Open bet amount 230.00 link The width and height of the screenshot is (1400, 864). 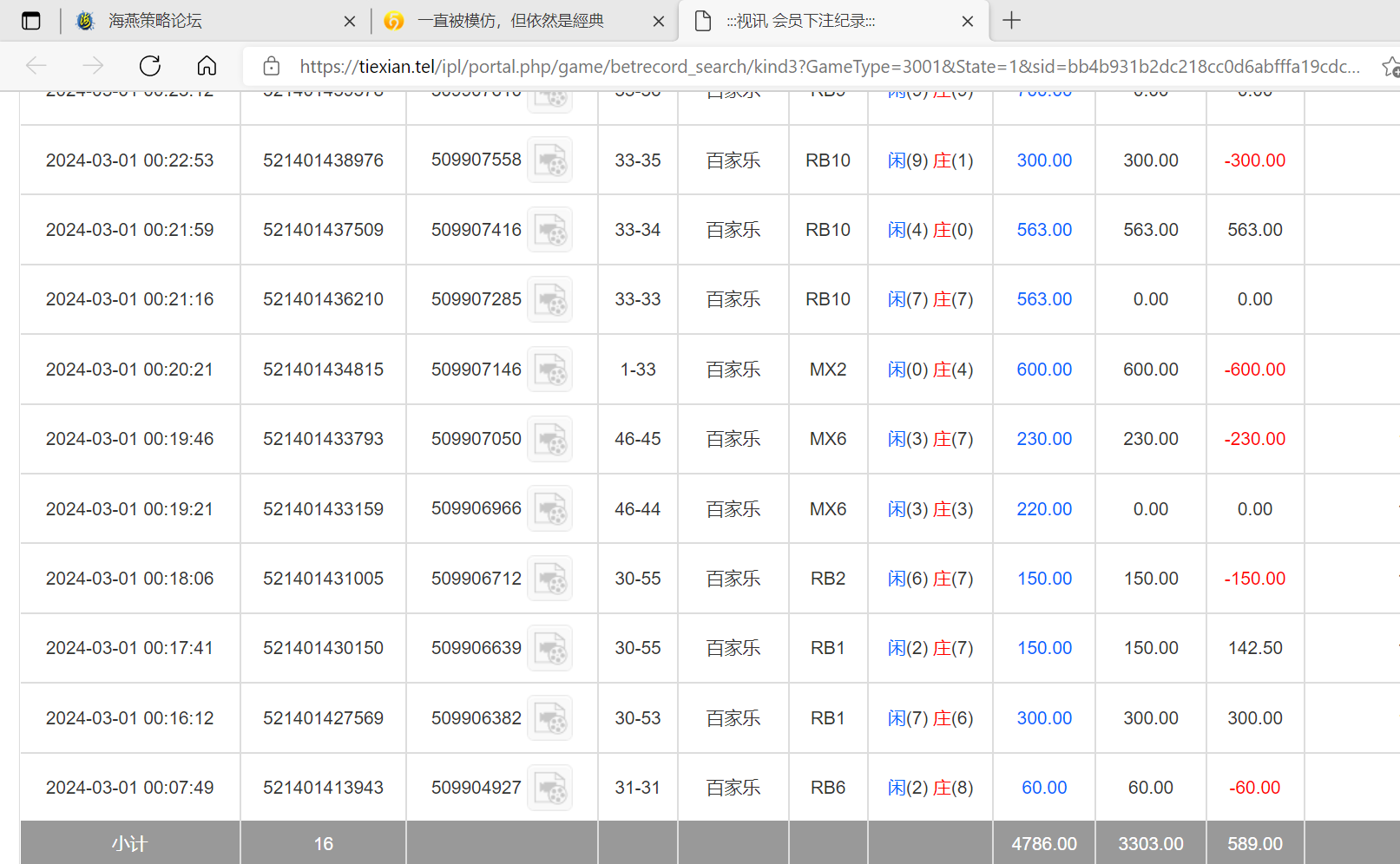point(1044,439)
